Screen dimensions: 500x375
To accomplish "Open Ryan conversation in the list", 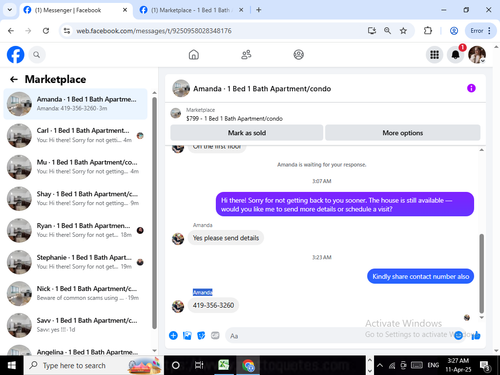I will click(75, 230).
